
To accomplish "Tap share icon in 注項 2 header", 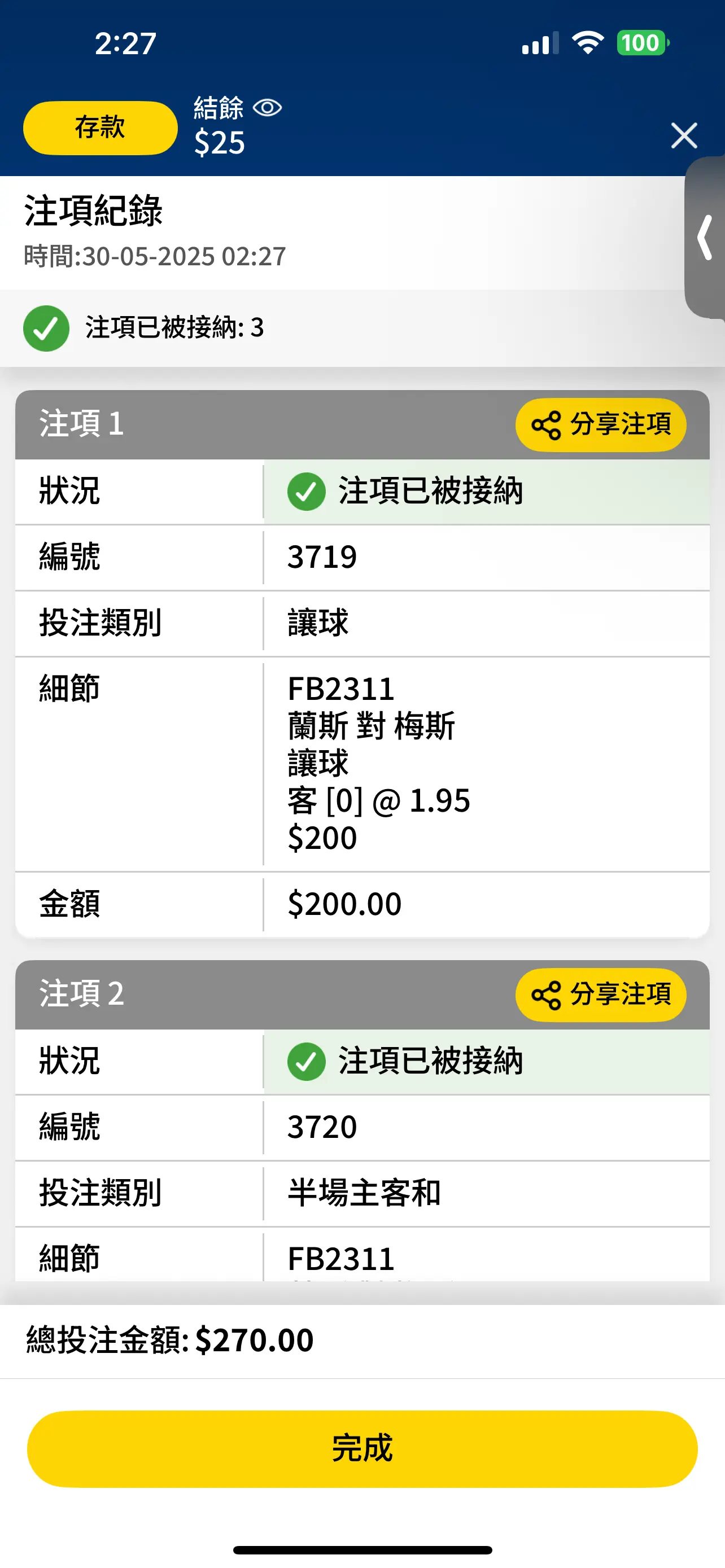I will (546, 995).
